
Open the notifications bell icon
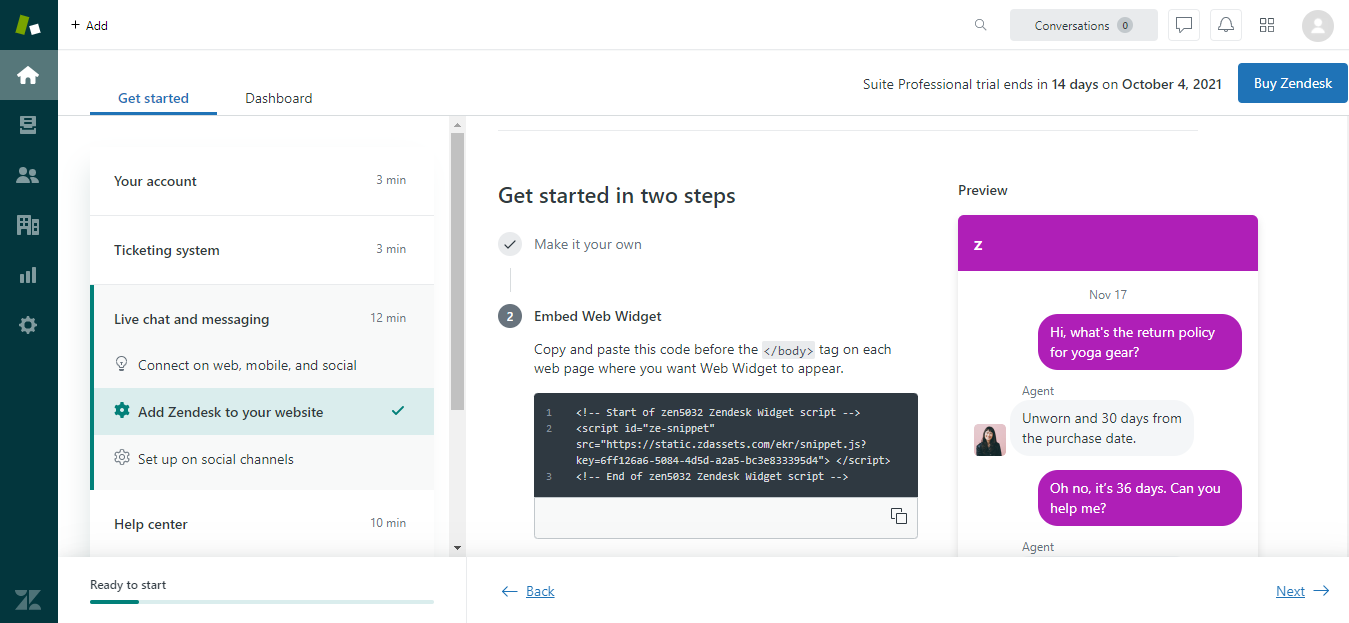click(1225, 24)
